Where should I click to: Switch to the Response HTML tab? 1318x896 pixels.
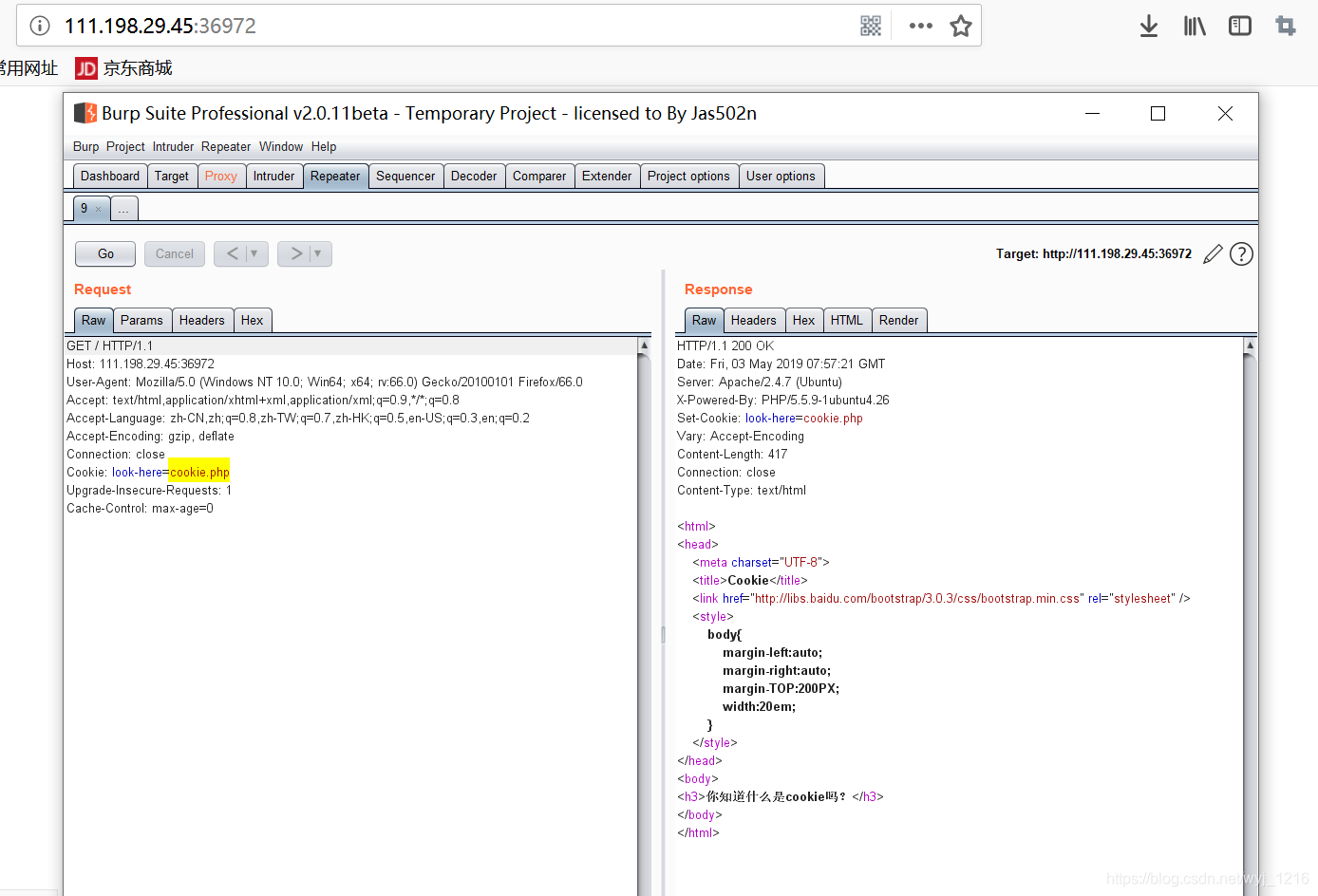[x=847, y=321]
